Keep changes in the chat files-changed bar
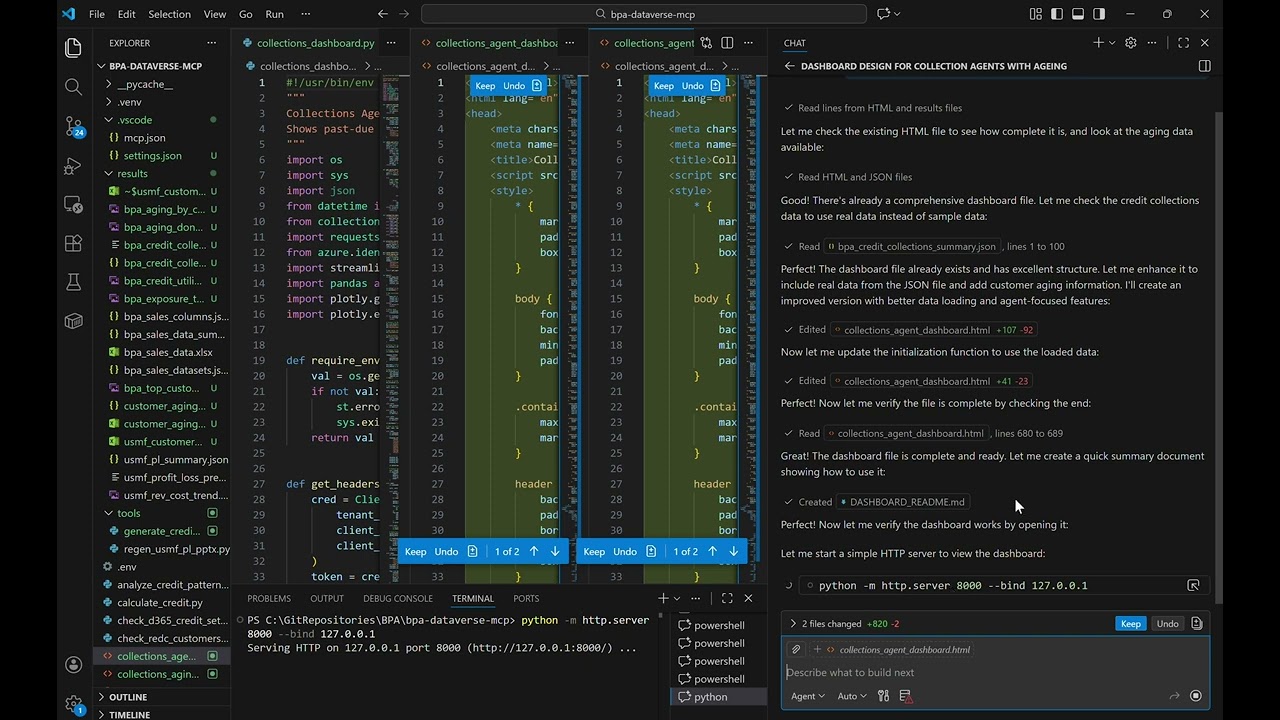 click(1130, 624)
